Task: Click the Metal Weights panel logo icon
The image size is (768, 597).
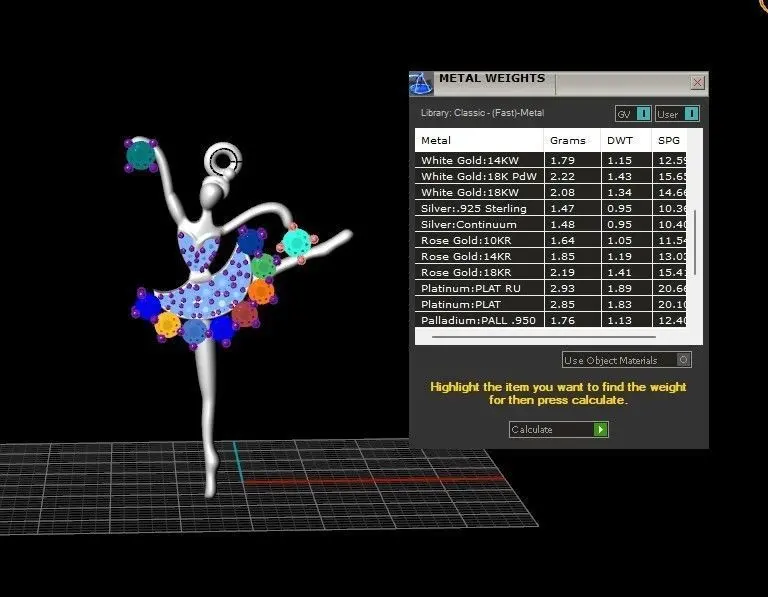Action: click(421, 83)
